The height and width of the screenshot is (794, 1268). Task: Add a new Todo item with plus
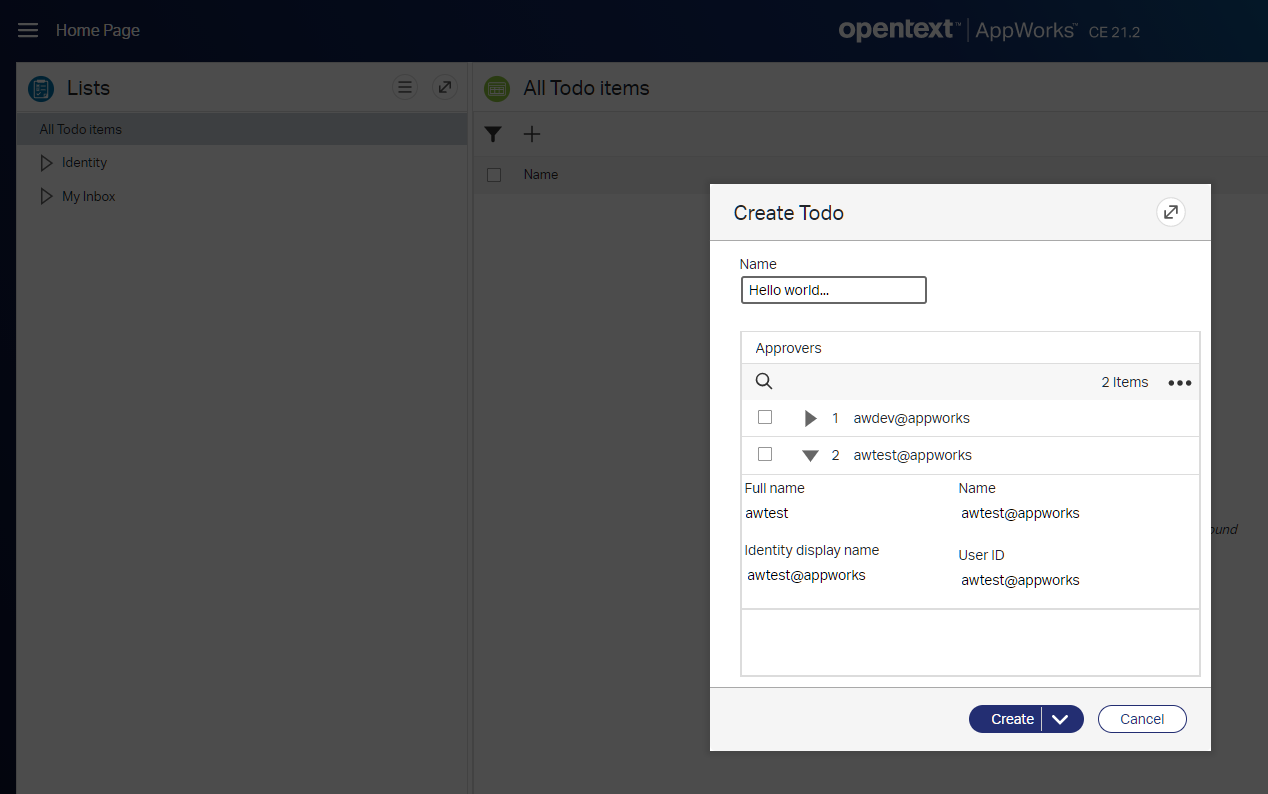tap(532, 134)
